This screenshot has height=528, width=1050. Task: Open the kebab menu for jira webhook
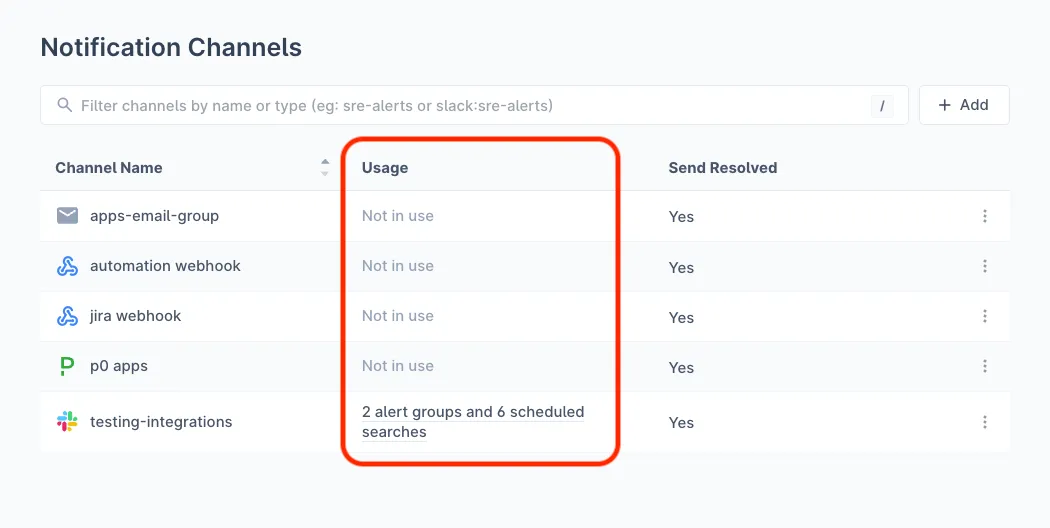pos(985,316)
